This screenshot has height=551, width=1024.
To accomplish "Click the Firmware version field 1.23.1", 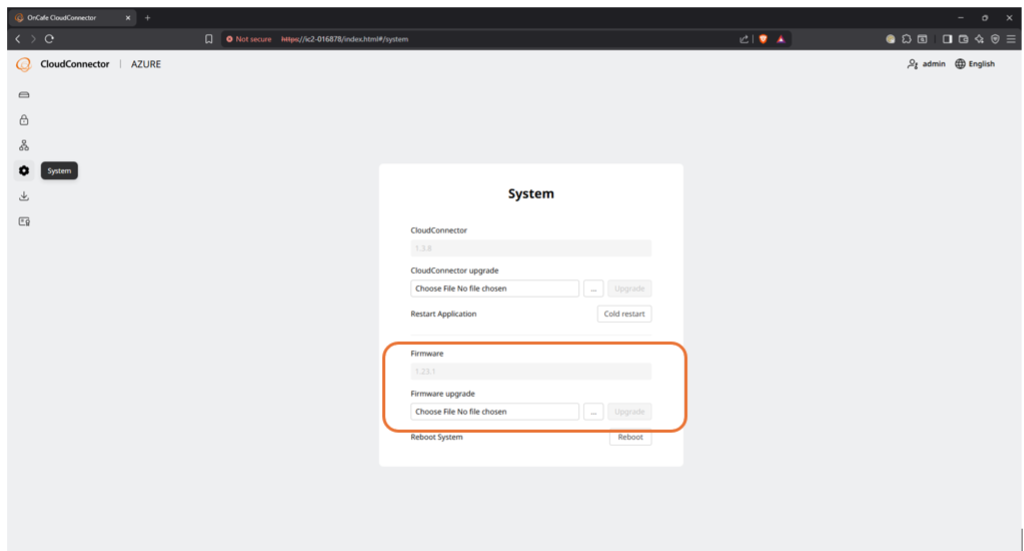I will coord(531,371).
